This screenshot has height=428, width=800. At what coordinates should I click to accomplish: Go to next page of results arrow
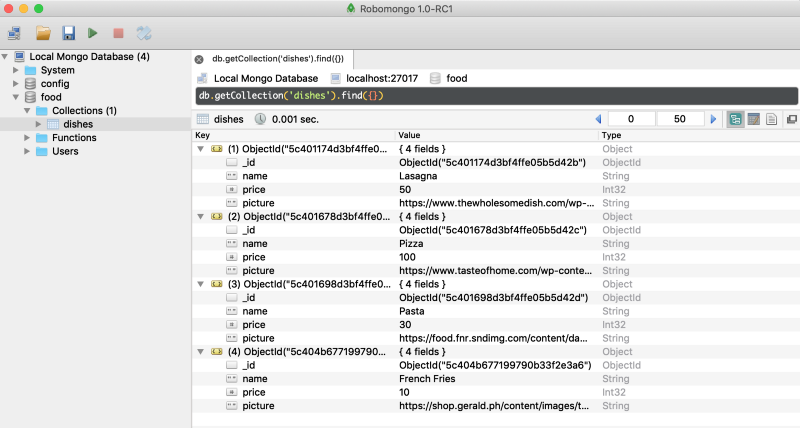coord(713,119)
